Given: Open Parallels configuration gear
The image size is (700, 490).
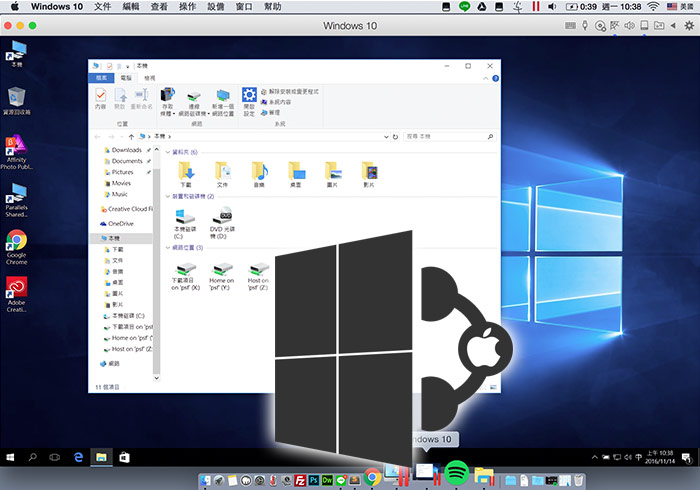Looking at the screenshot, I should (x=689, y=26).
